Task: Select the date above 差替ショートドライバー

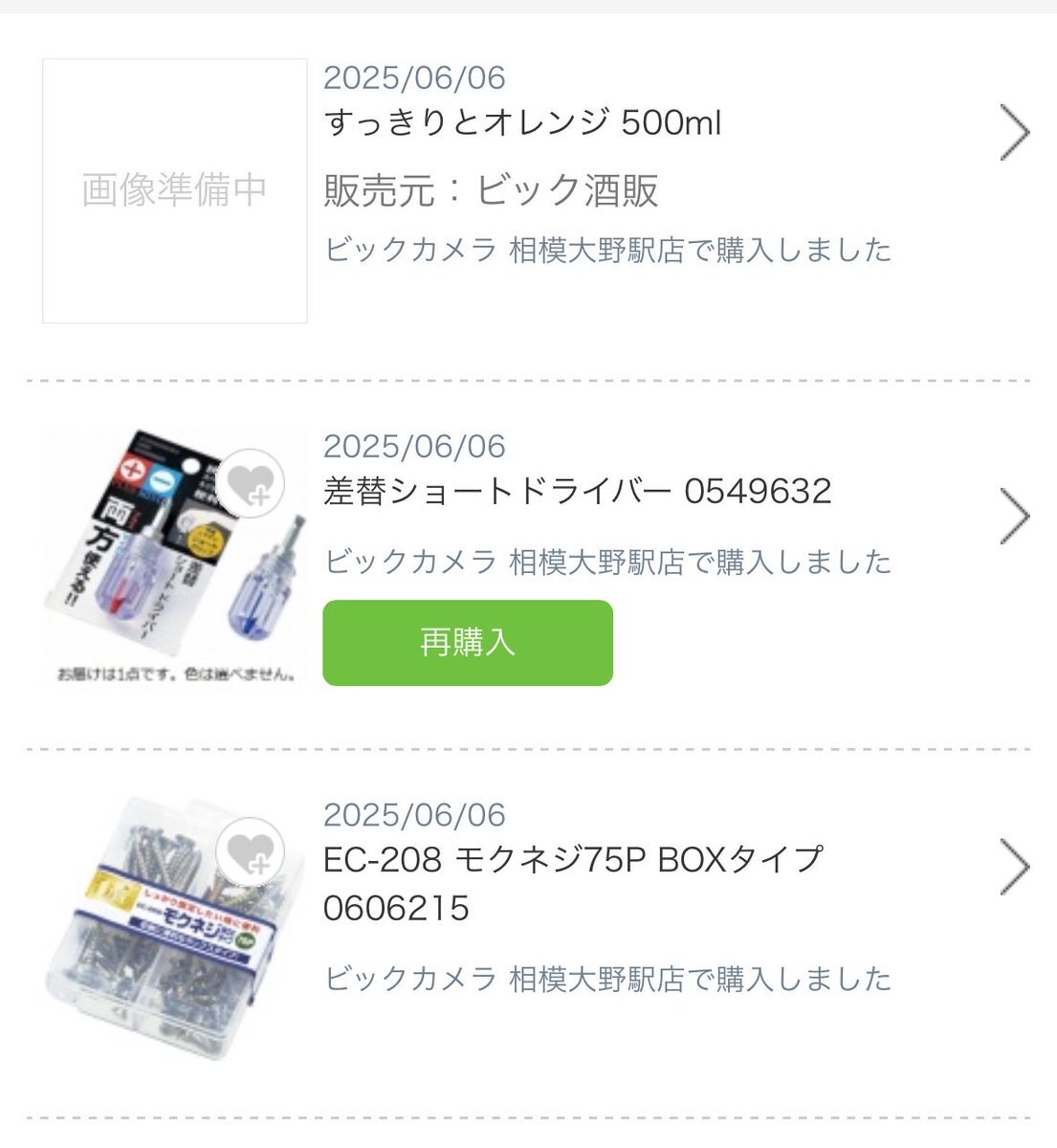Action: pyautogui.click(x=414, y=446)
